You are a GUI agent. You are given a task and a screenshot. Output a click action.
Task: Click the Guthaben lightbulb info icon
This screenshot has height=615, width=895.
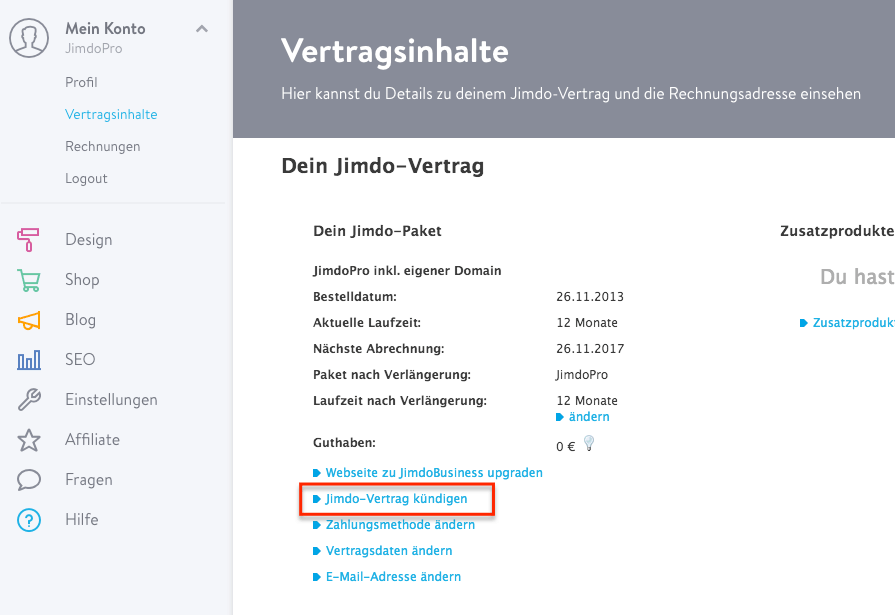click(x=589, y=443)
